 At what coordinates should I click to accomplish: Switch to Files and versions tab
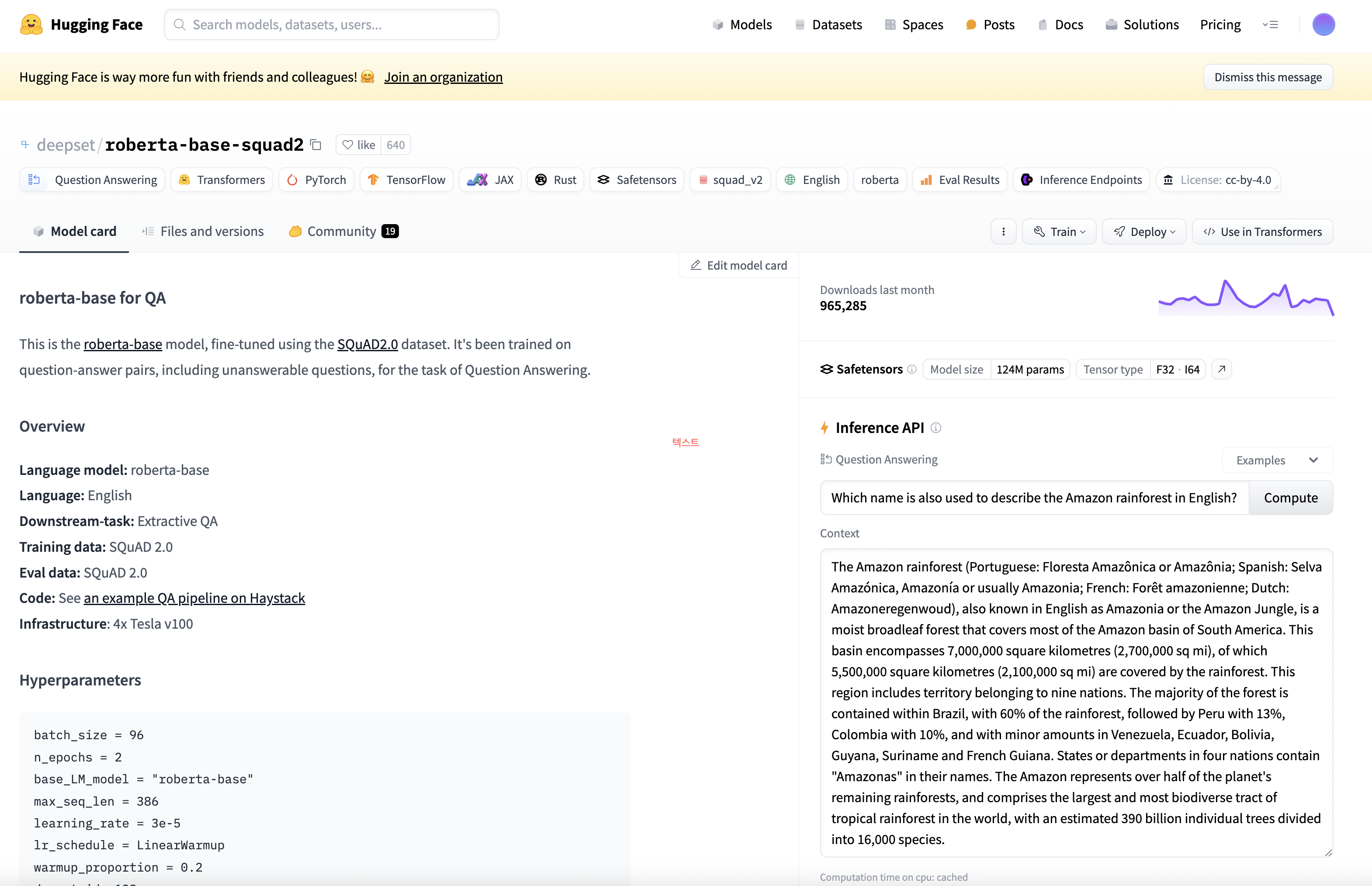pyautogui.click(x=203, y=231)
